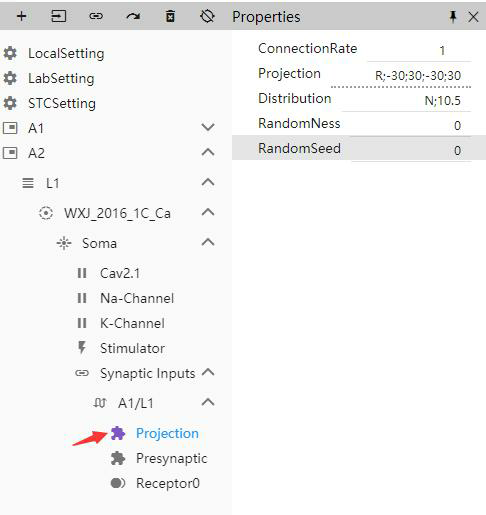
Task: Collapse the Soma section chevron
Action: pos(208,242)
